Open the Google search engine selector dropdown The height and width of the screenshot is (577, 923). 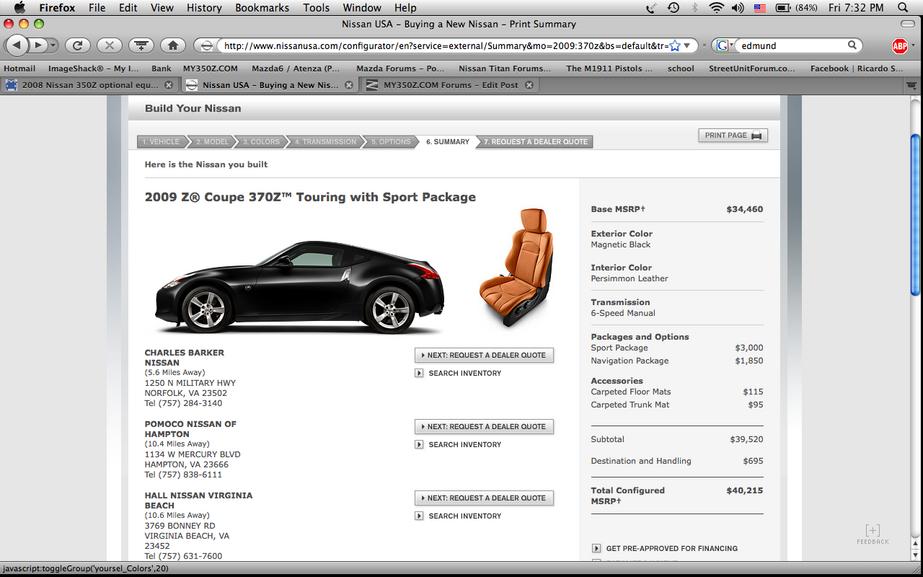(x=724, y=45)
